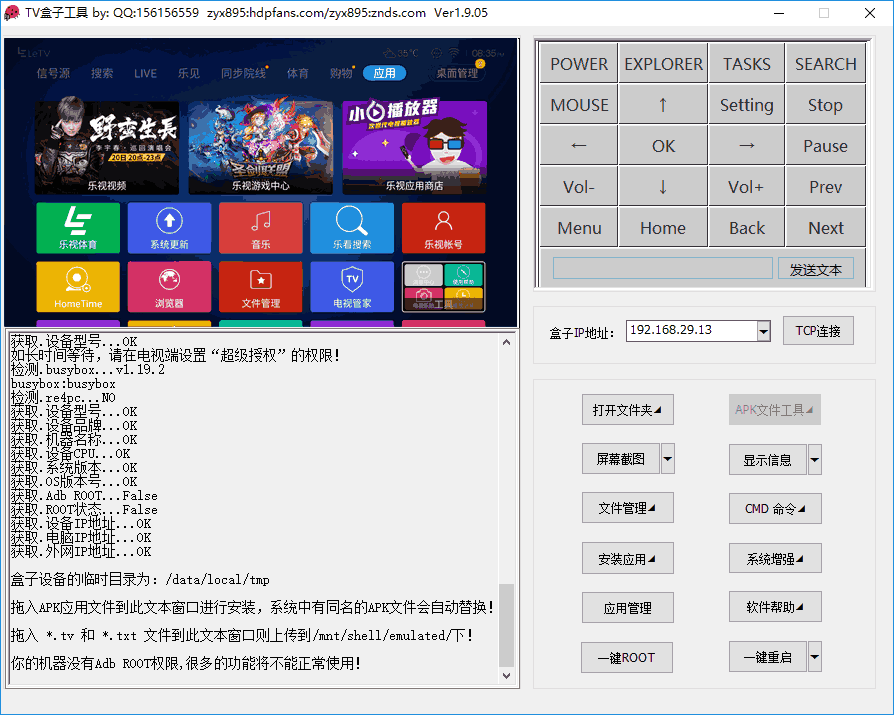Select the 信号源 tab on TV screen

pyautogui.click(x=53, y=73)
